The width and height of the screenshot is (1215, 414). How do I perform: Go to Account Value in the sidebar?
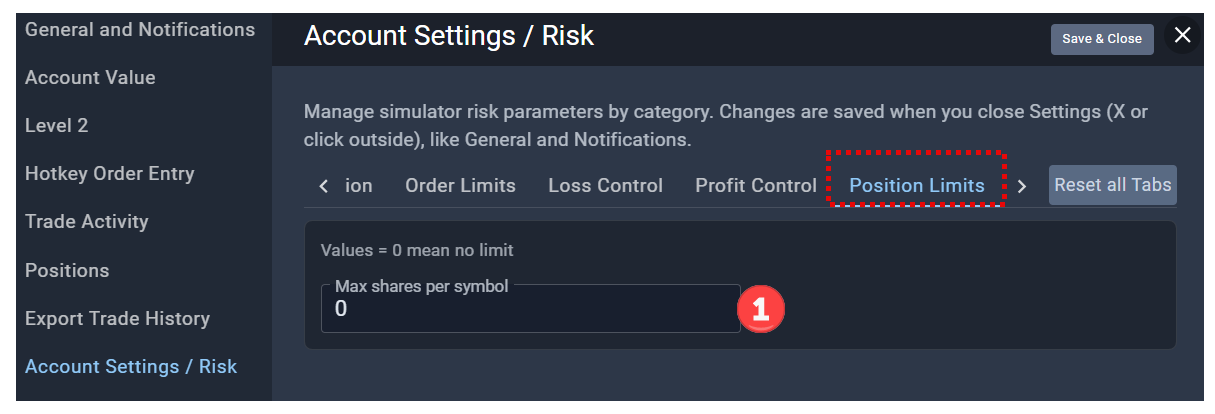pyautogui.click(x=90, y=77)
